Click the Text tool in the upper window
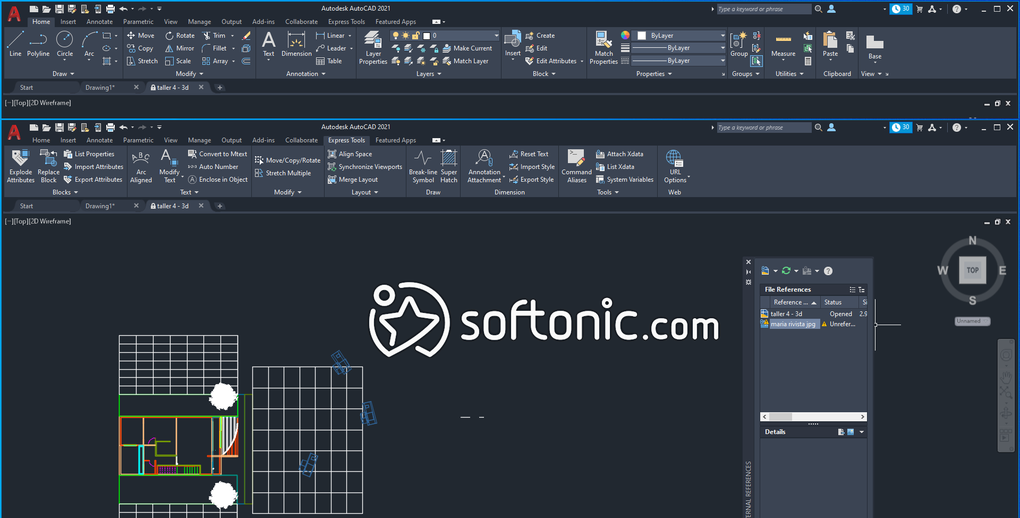 (269, 44)
